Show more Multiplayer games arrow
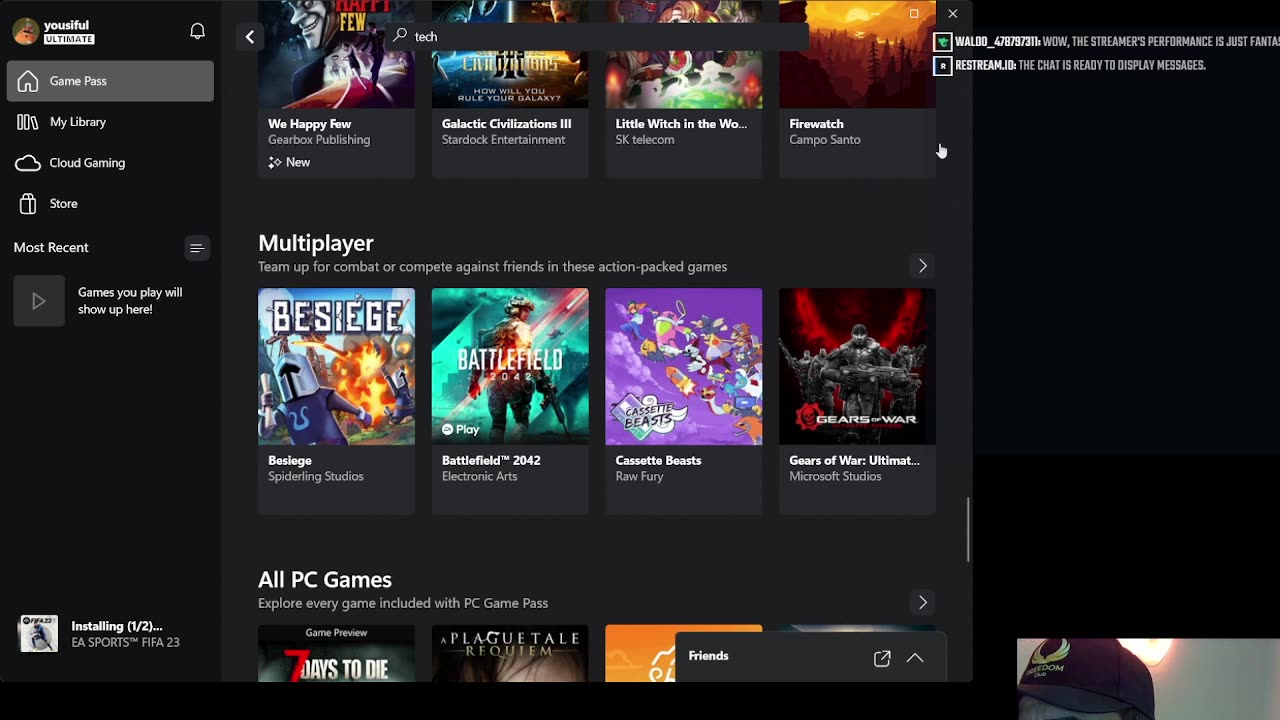1280x720 pixels. pyautogui.click(x=922, y=266)
